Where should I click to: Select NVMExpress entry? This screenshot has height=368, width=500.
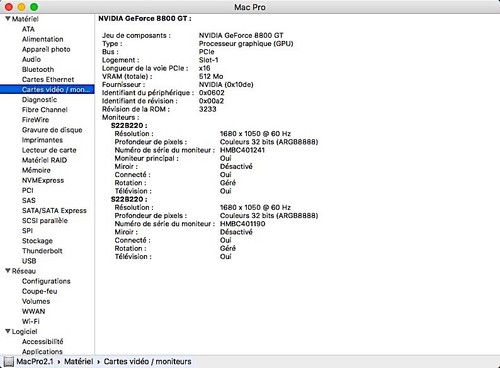coord(43,180)
